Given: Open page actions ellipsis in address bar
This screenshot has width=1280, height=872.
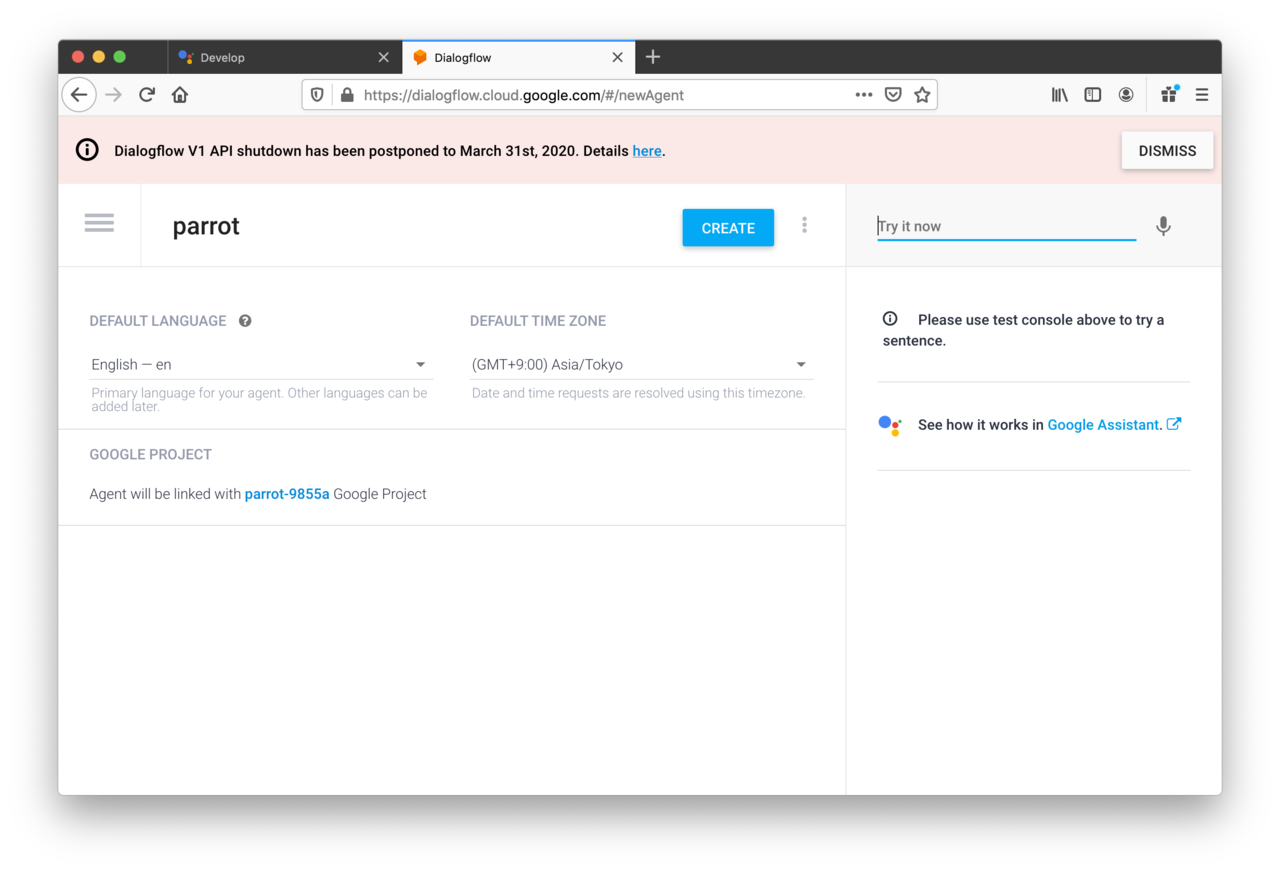Looking at the screenshot, I should point(864,95).
